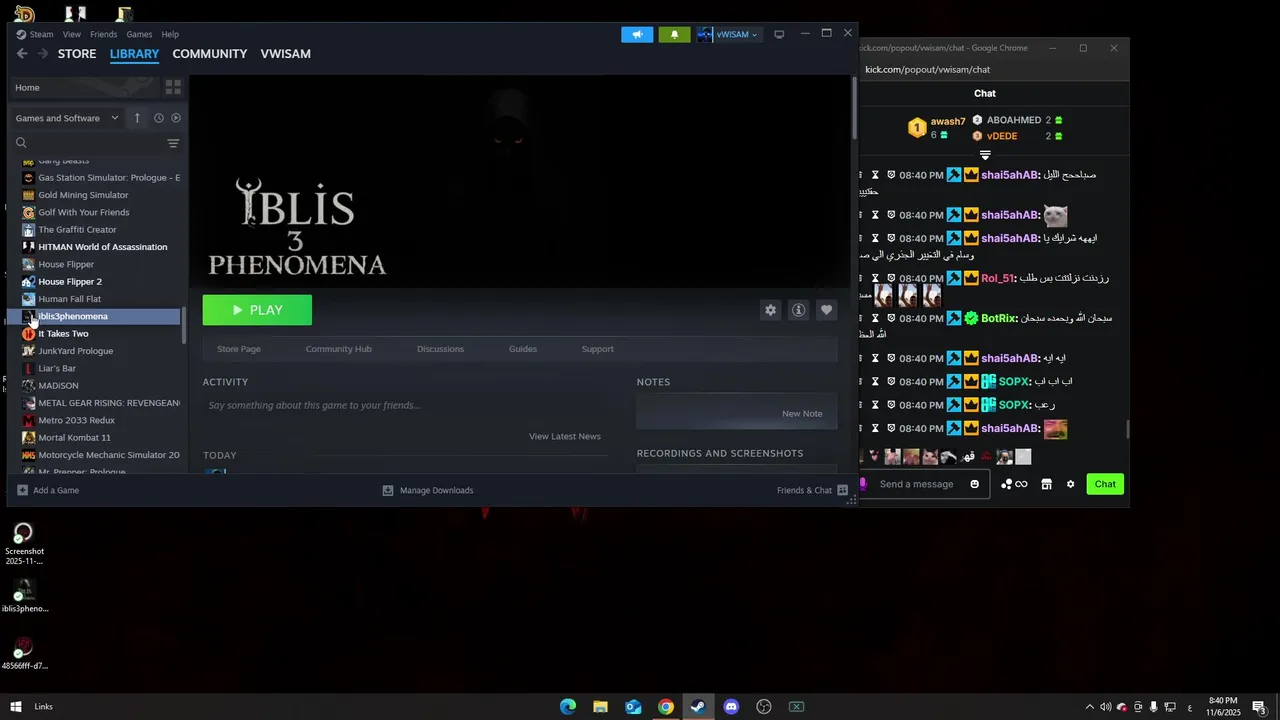Click the green PLAY button for Iblis3phenomena
The height and width of the screenshot is (720, 1280).
[x=257, y=310]
